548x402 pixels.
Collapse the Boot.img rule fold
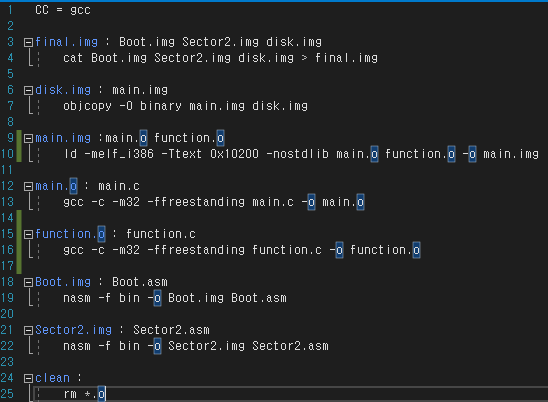click(x=28, y=282)
